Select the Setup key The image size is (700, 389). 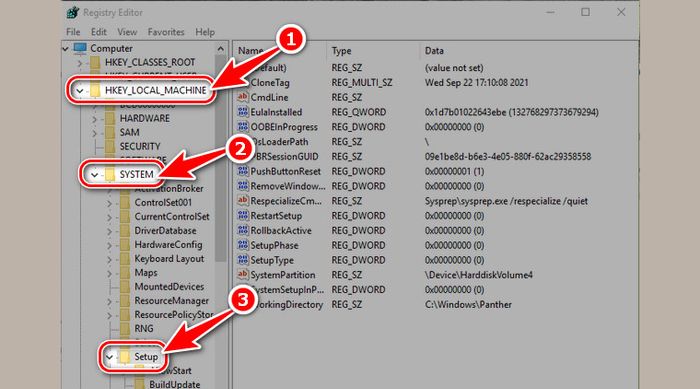point(146,357)
